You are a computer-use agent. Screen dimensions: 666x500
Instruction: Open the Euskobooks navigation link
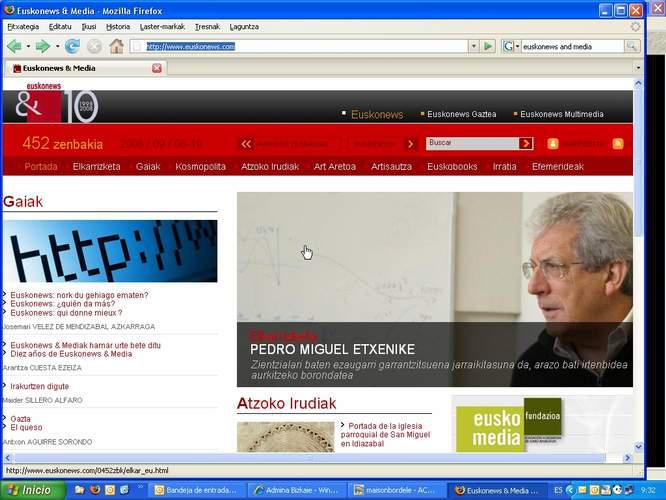pyautogui.click(x=452, y=167)
